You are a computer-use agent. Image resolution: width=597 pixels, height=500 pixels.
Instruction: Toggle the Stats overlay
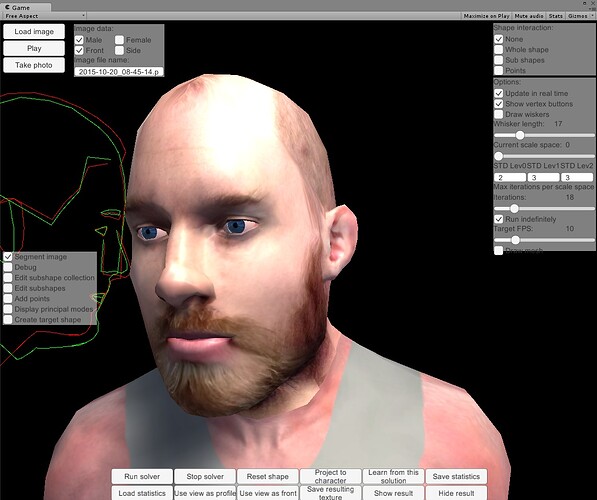click(x=555, y=16)
